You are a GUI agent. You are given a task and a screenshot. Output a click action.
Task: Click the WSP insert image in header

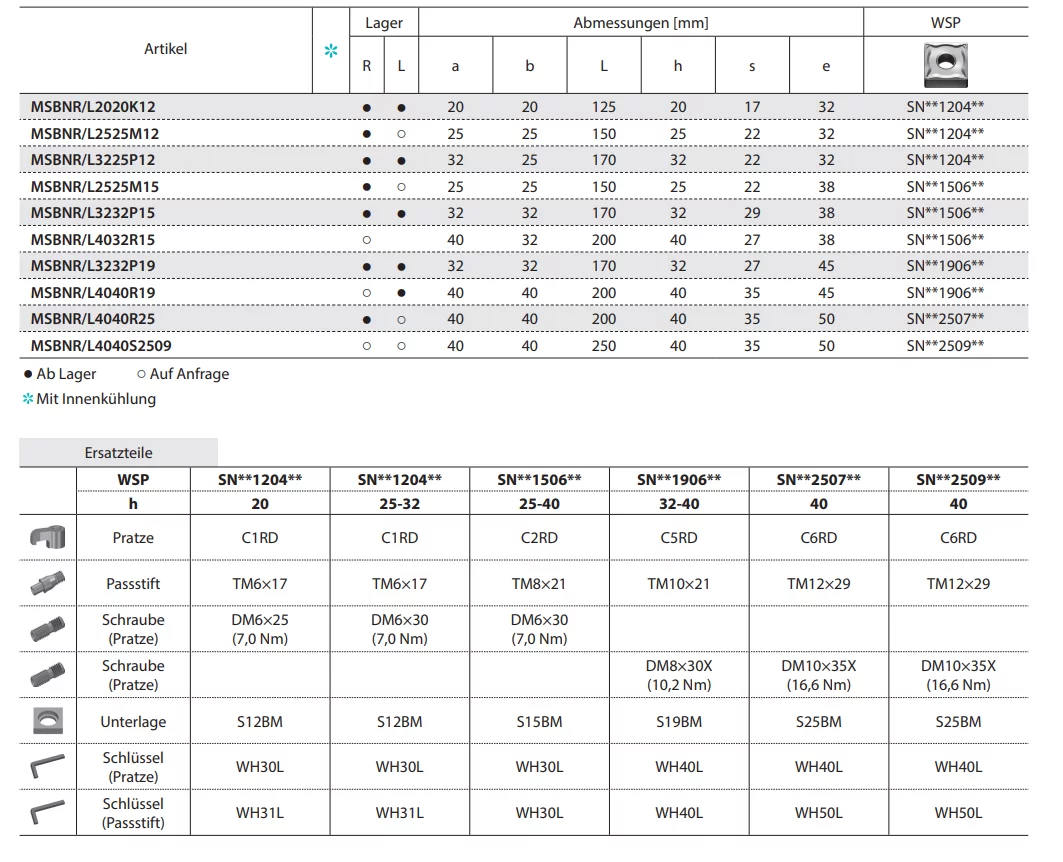(945, 65)
